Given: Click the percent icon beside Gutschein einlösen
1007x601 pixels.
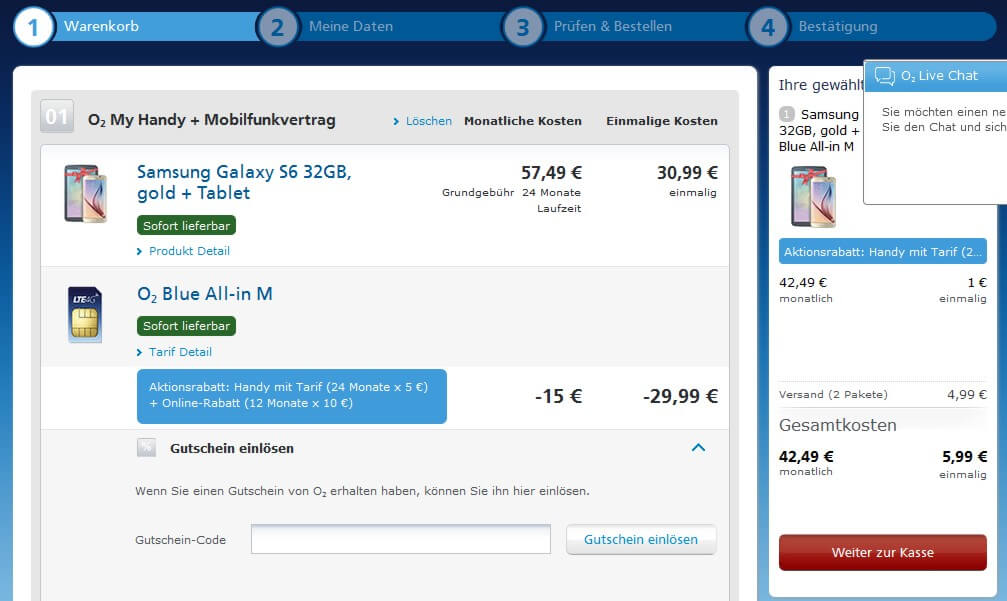Looking at the screenshot, I should click(147, 448).
